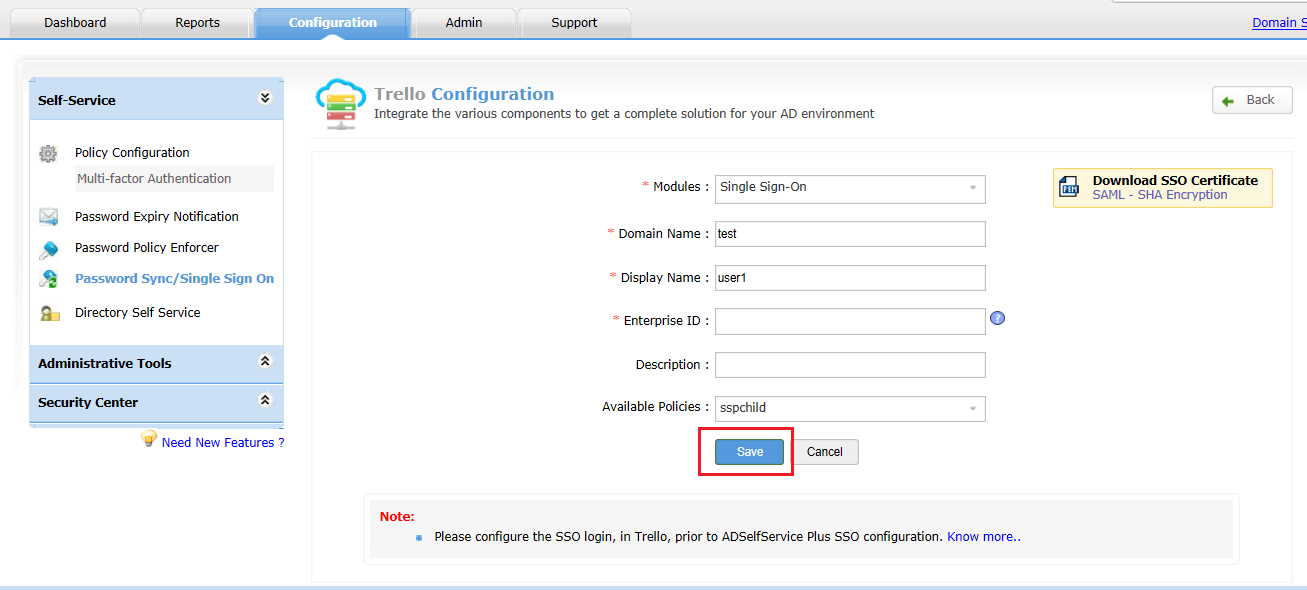Image resolution: width=1307 pixels, height=590 pixels.
Task: Focus the Domain Name input field
Action: [850, 234]
